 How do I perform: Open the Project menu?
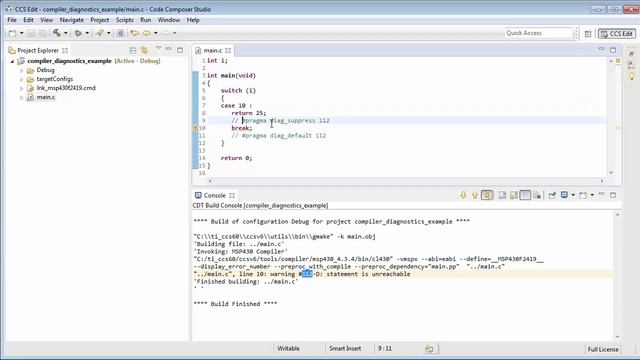tap(100, 20)
